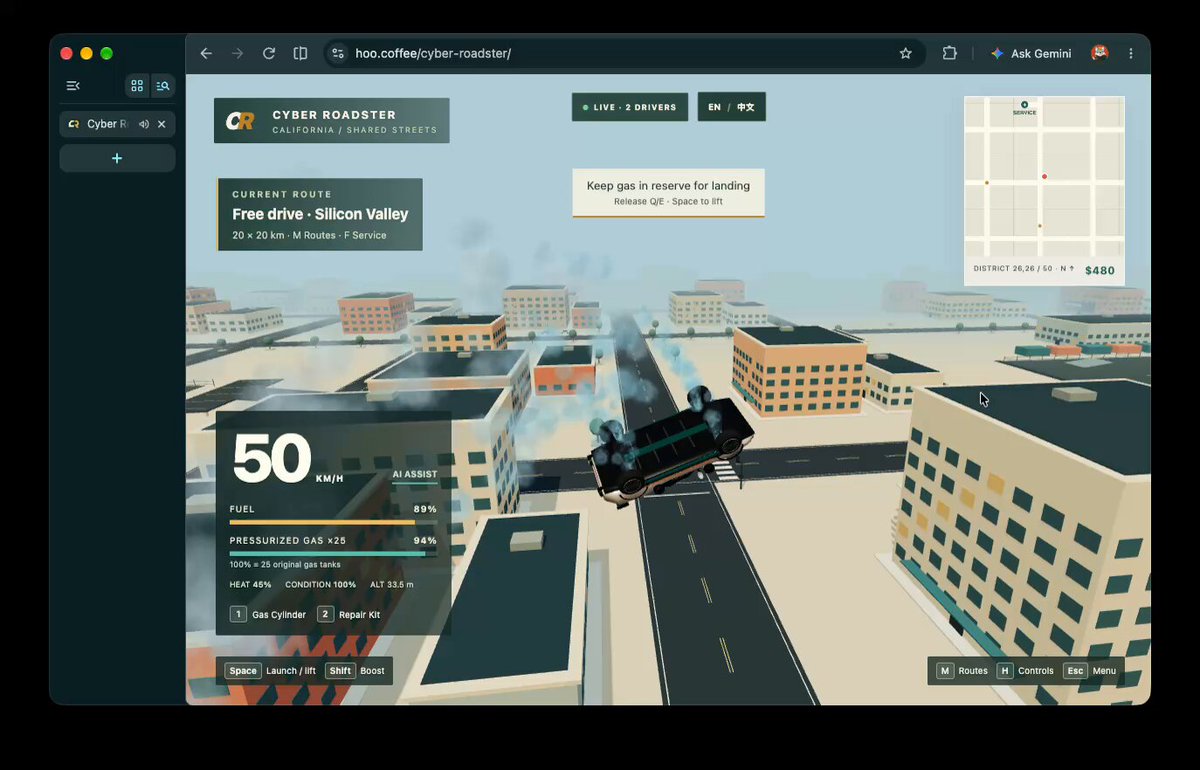Screen dimensions: 1200x770
Task: Click the tab search icon
Action: coord(163,86)
